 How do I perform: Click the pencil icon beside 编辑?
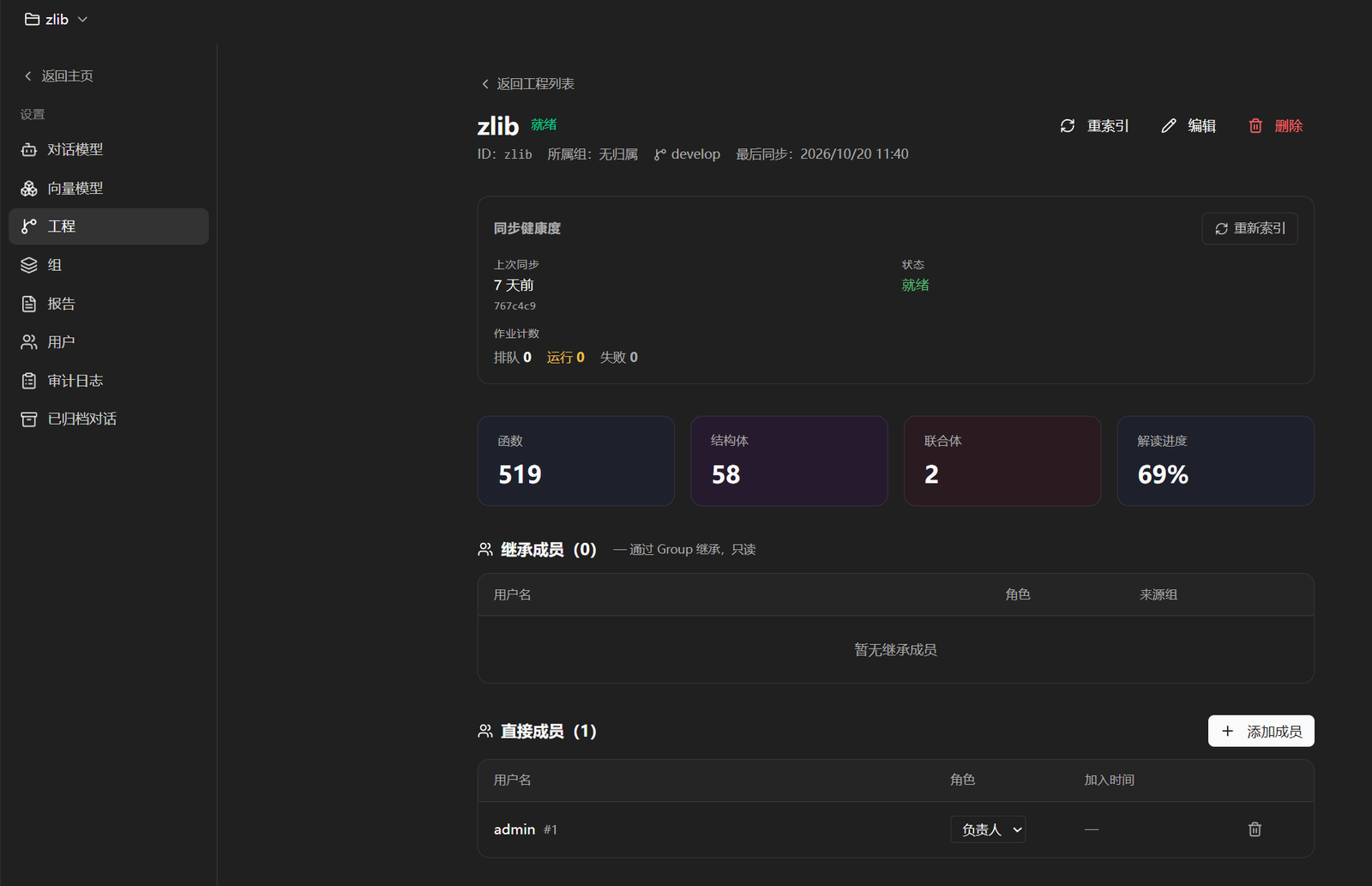tap(1169, 126)
